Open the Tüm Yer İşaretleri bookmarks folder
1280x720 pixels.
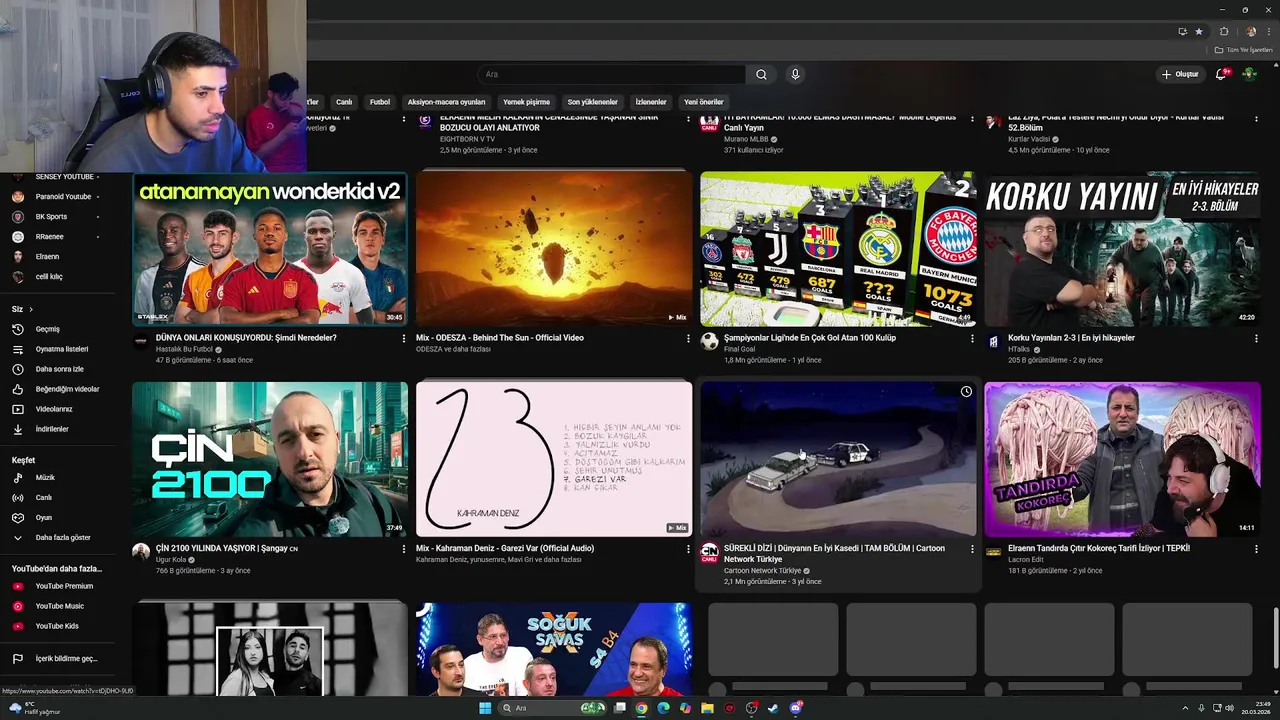tap(1244, 49)
